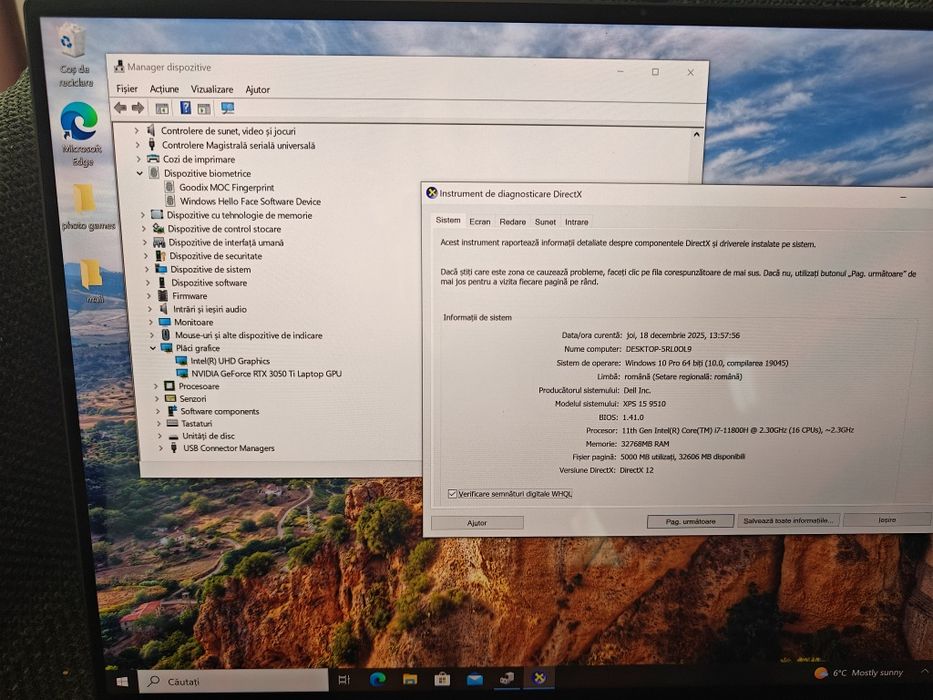This screenshot has width=933, height=700.
Task: Select the Senzori tree row
Action: pyautogui.click(x=192, y=399)
